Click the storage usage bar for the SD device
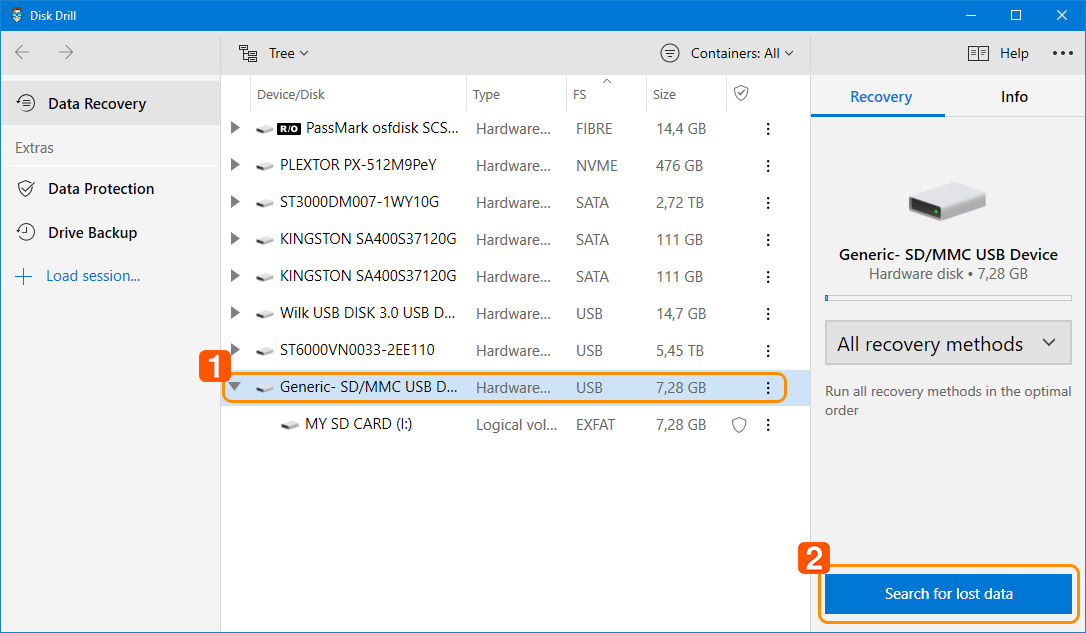The image size is (1086, 633). click(947, 297)
